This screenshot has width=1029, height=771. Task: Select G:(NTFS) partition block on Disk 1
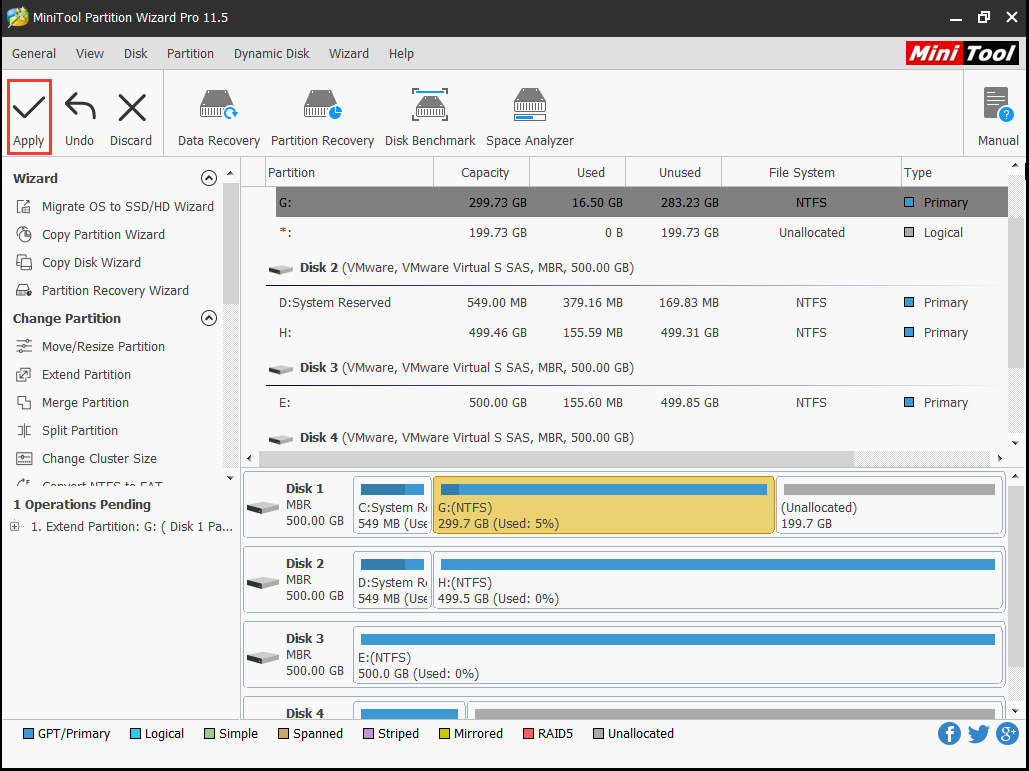click(604, 505)
